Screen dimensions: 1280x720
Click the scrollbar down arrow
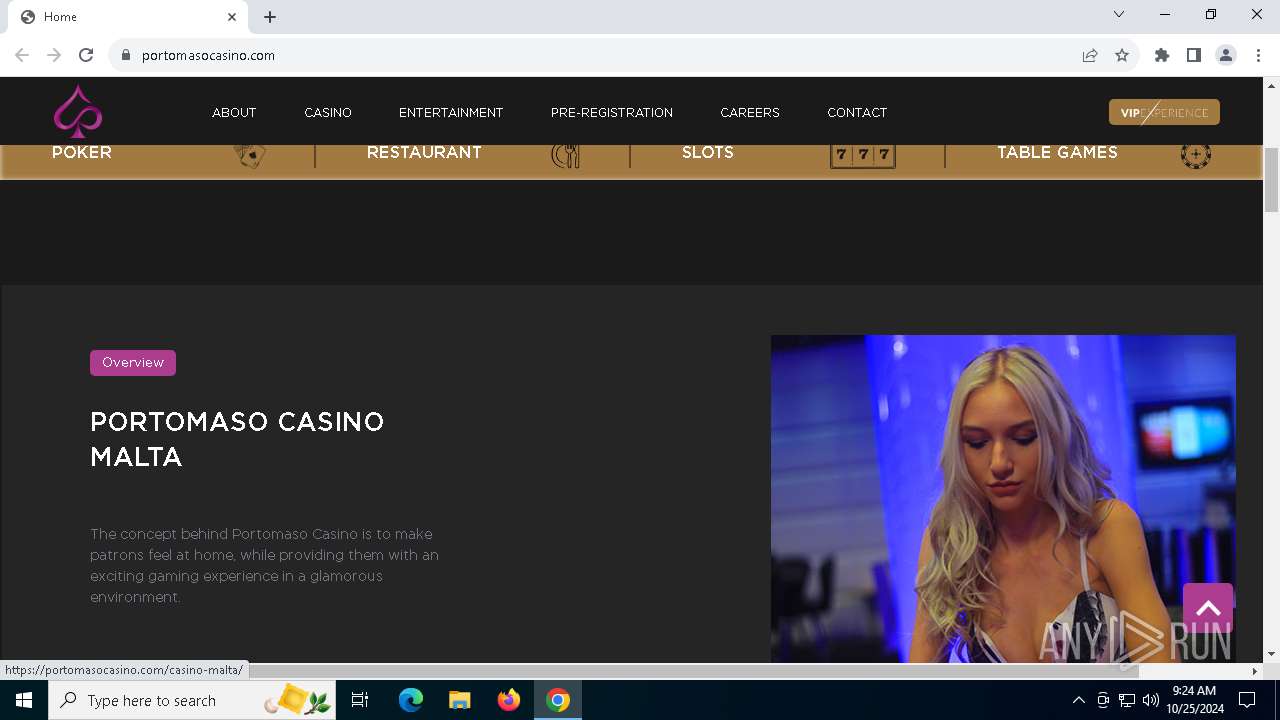1271,654
